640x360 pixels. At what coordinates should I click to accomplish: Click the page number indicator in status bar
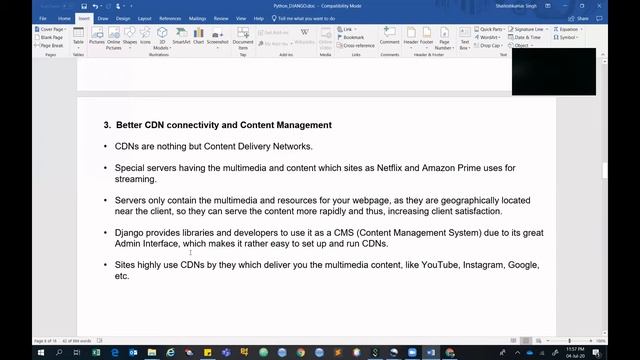[45, 340]
